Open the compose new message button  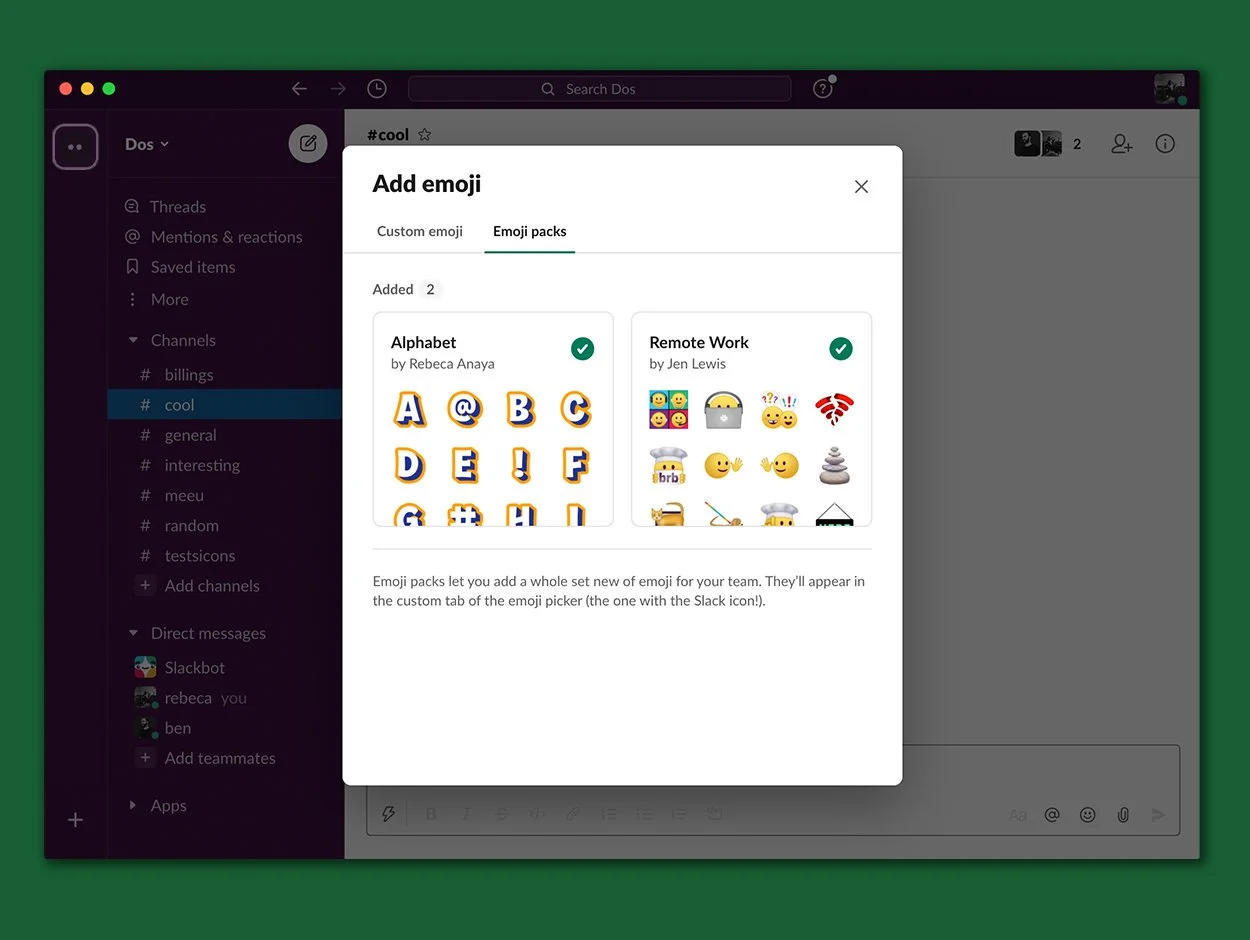point(308,144)
